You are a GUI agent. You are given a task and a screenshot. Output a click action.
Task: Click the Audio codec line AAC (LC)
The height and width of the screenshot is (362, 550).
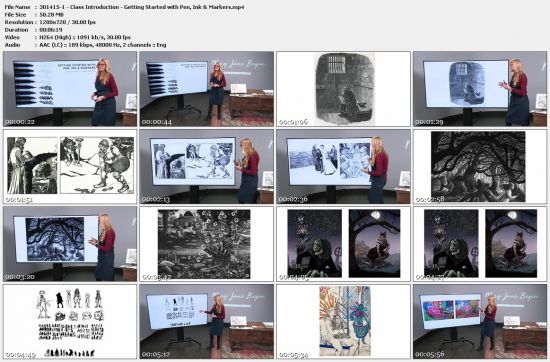(103, 45)
